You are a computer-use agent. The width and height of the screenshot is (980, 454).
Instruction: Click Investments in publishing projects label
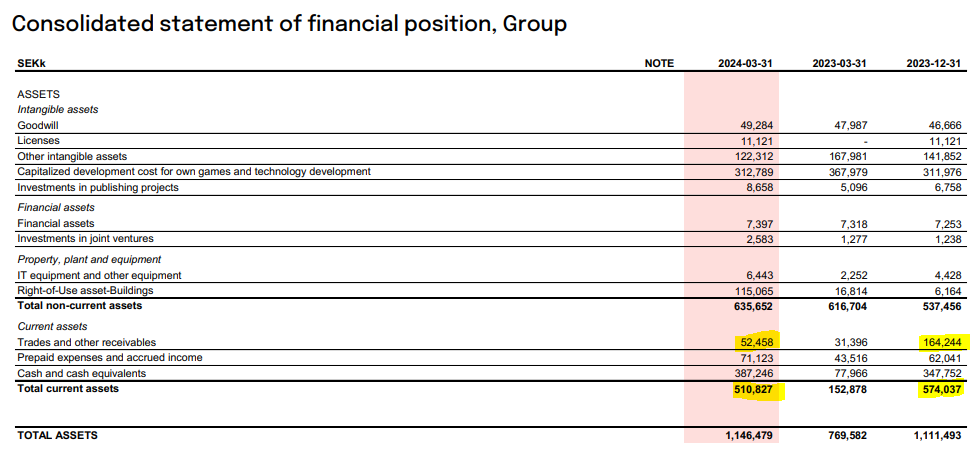(98, 187)
